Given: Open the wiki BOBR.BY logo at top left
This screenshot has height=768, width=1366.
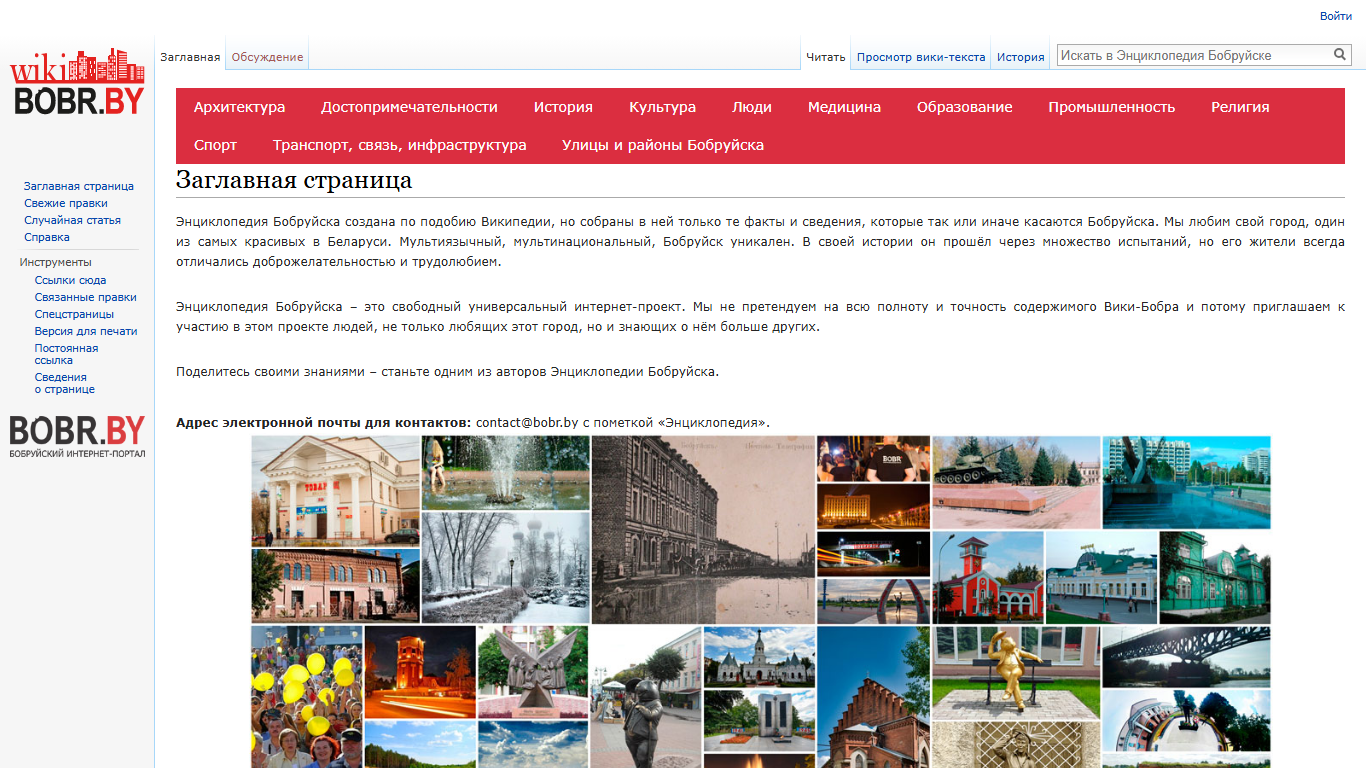Looking at the screenshot, I should tap(77, 81).
